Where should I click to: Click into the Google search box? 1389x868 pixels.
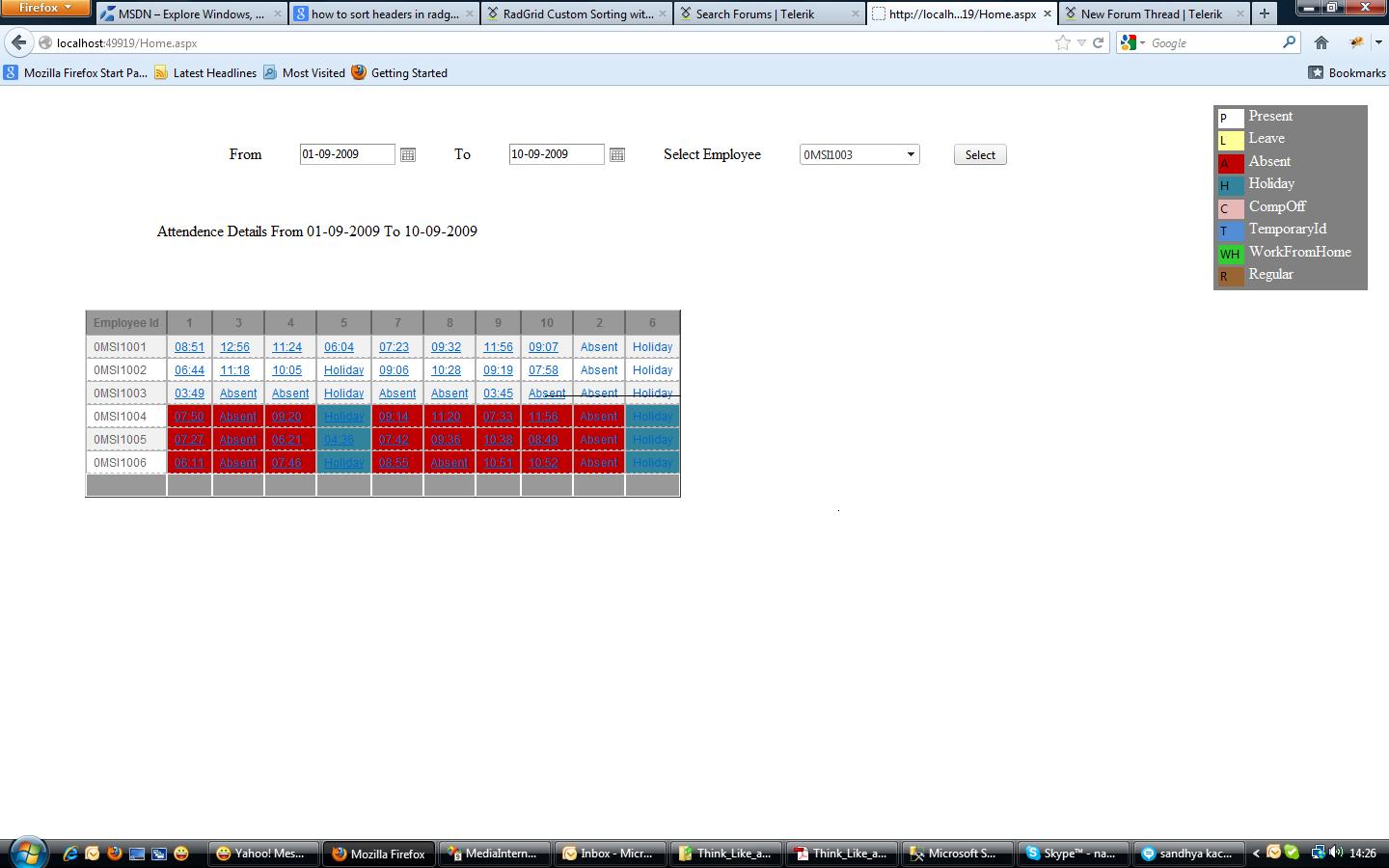coord(1213,42)
